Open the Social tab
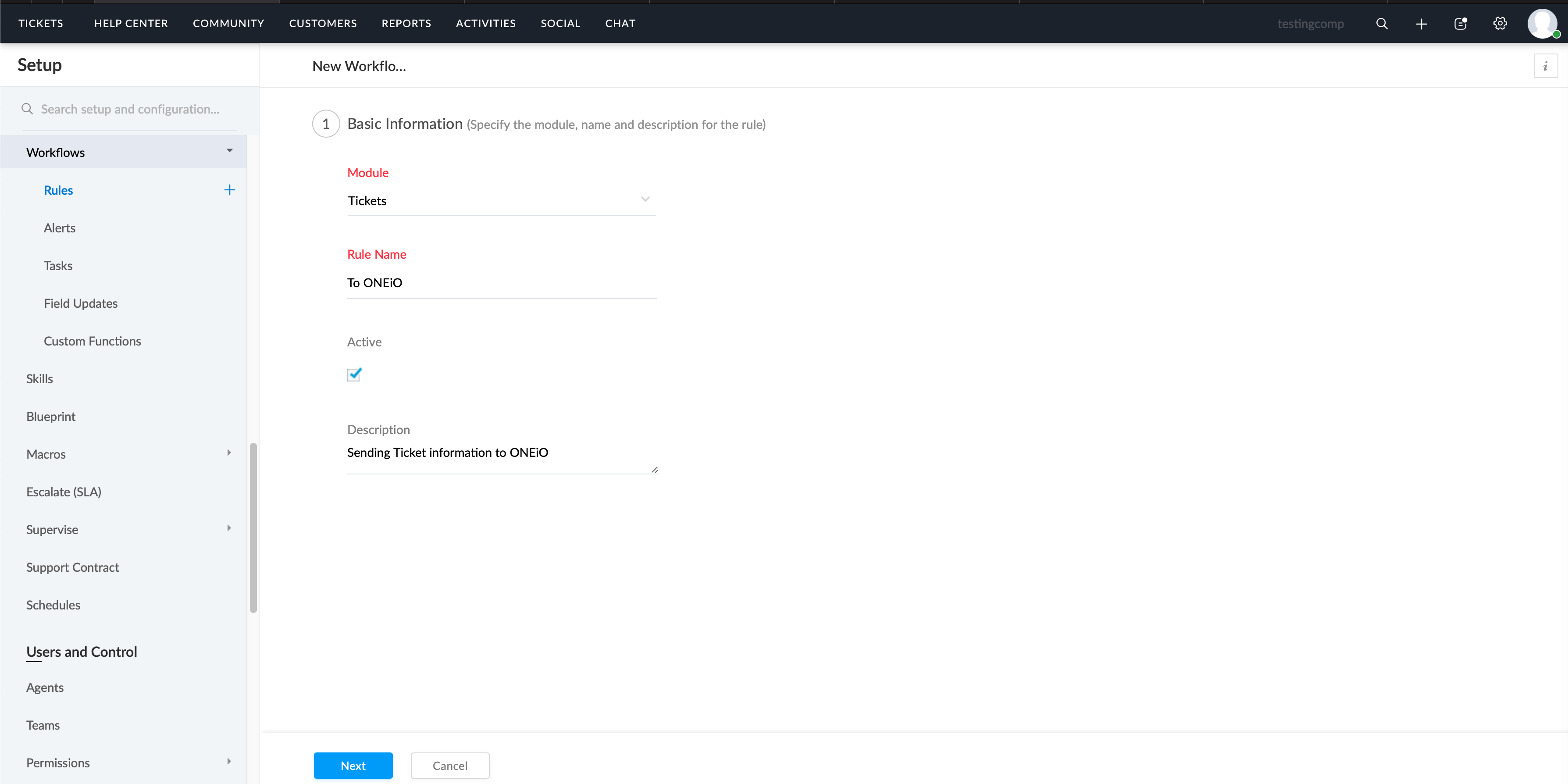1568x784 pixels. point(561,23)
